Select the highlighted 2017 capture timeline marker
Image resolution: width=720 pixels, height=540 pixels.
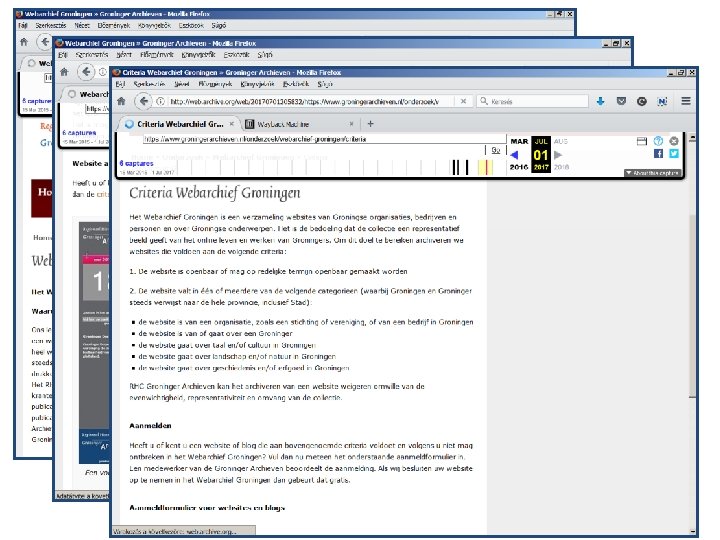pyautogui.click(x=485, y=167)
